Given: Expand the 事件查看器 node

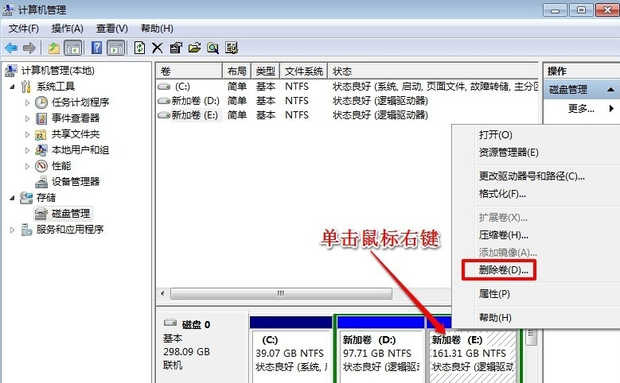Looking at the screenshot, I should tap(27, 118).
